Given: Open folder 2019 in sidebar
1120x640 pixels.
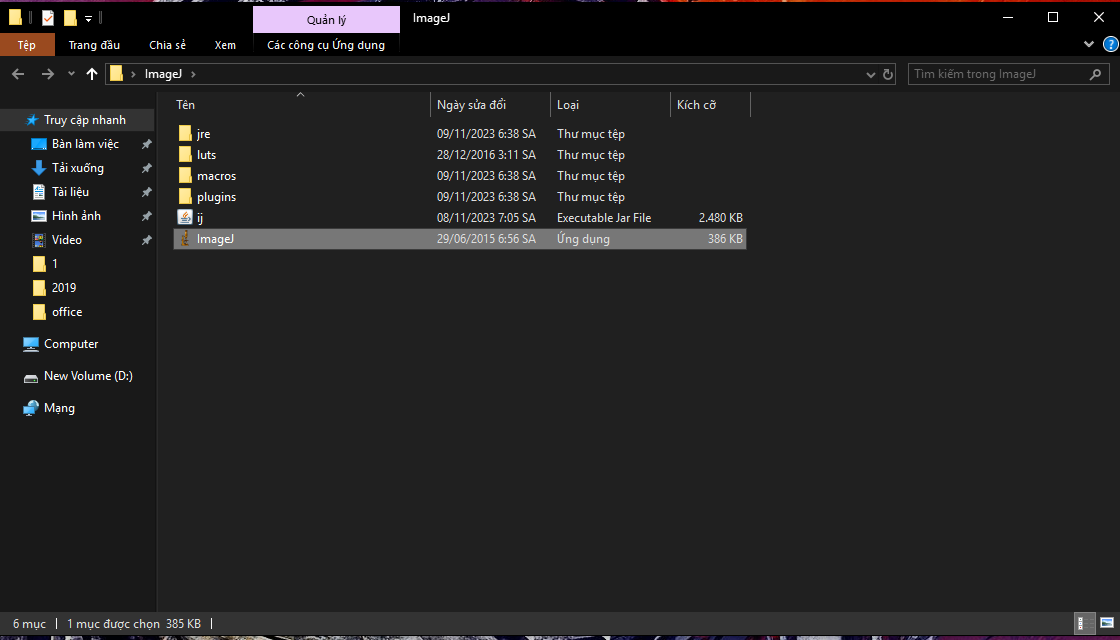Looking at the screenshot, I should pos(64,288).
